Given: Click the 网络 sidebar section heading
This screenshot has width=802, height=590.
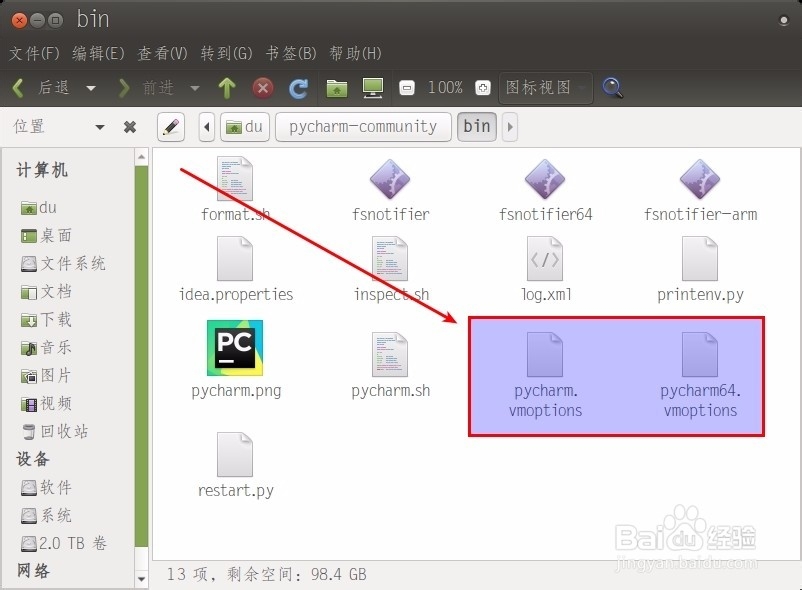Looking at the screenshot, I should click(x=33, y=571).
